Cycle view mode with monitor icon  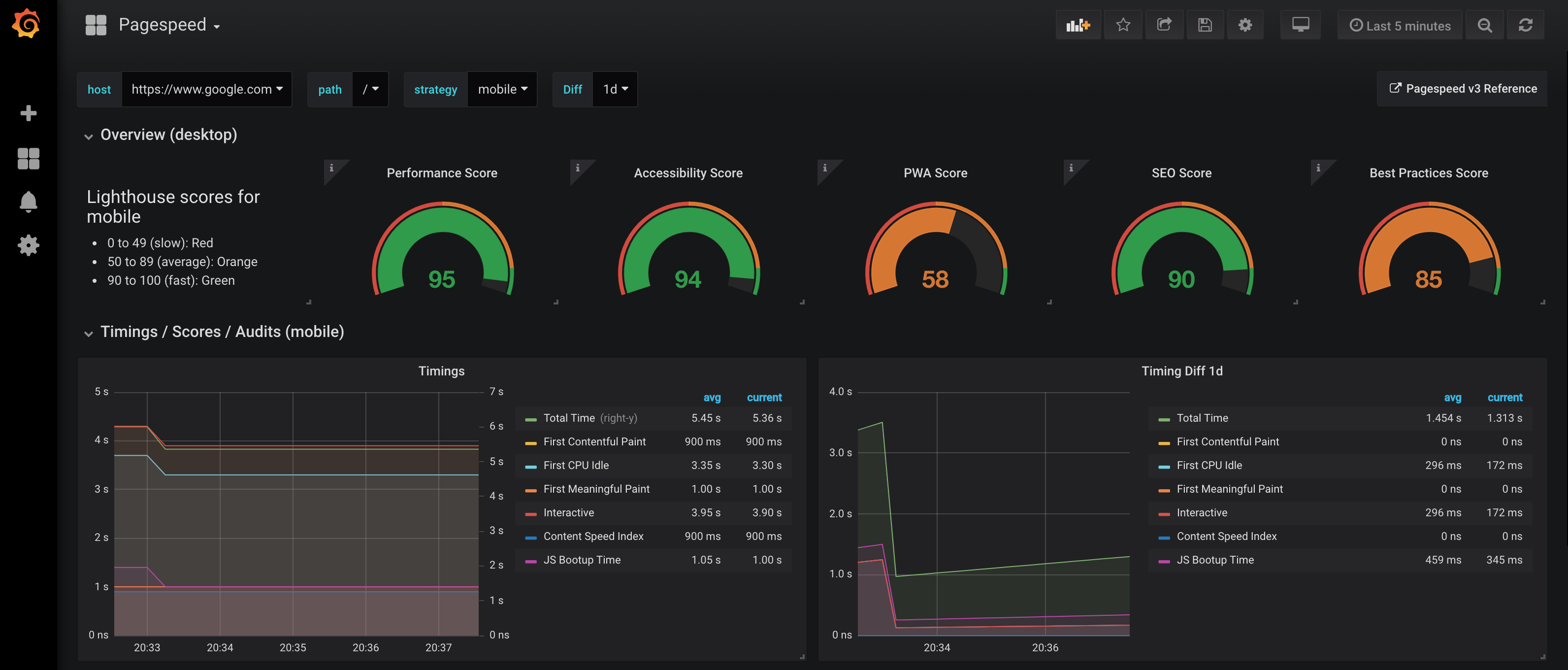[1300, 25]
